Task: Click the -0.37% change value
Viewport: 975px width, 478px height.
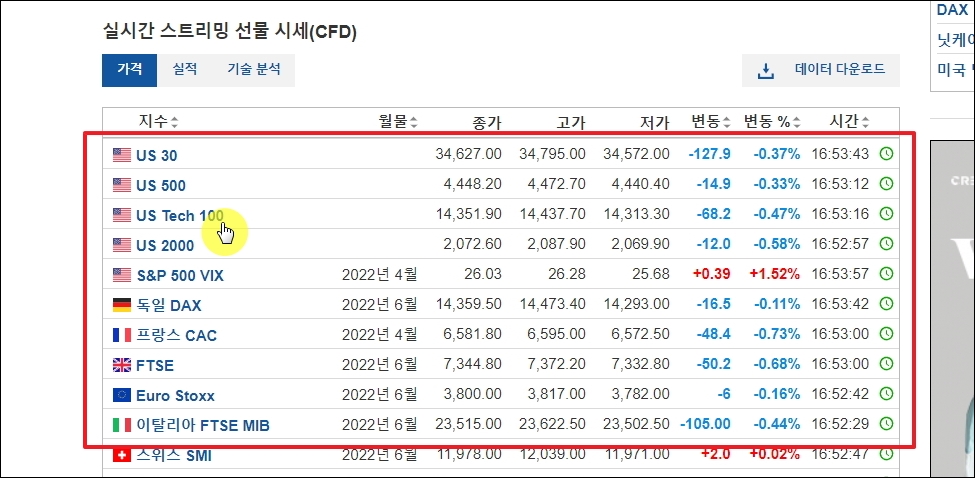Action: point(777,154)
